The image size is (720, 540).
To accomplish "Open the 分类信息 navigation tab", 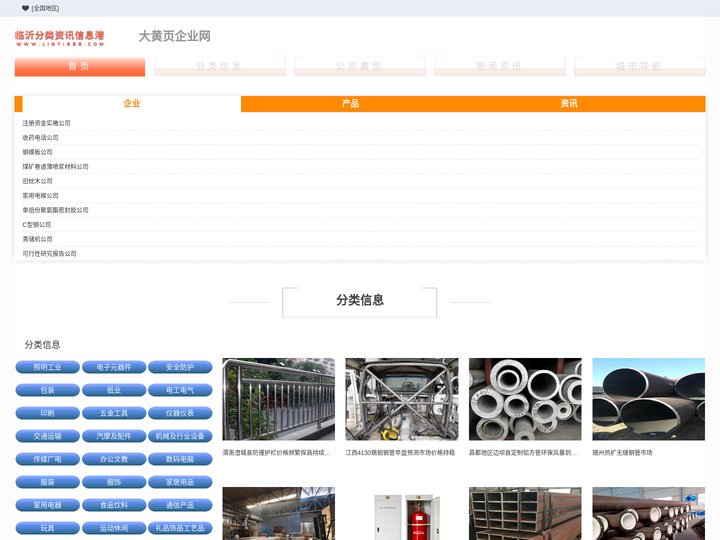I will 219,67.
